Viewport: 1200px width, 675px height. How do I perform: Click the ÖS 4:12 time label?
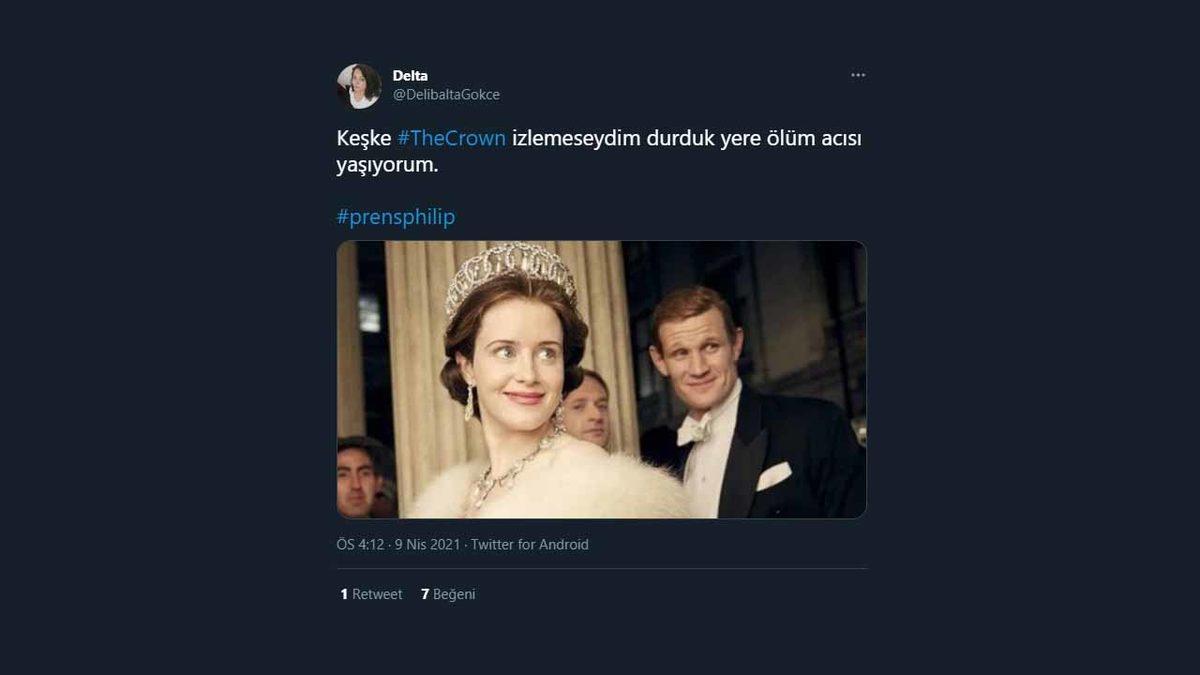[x=356, y=545]
